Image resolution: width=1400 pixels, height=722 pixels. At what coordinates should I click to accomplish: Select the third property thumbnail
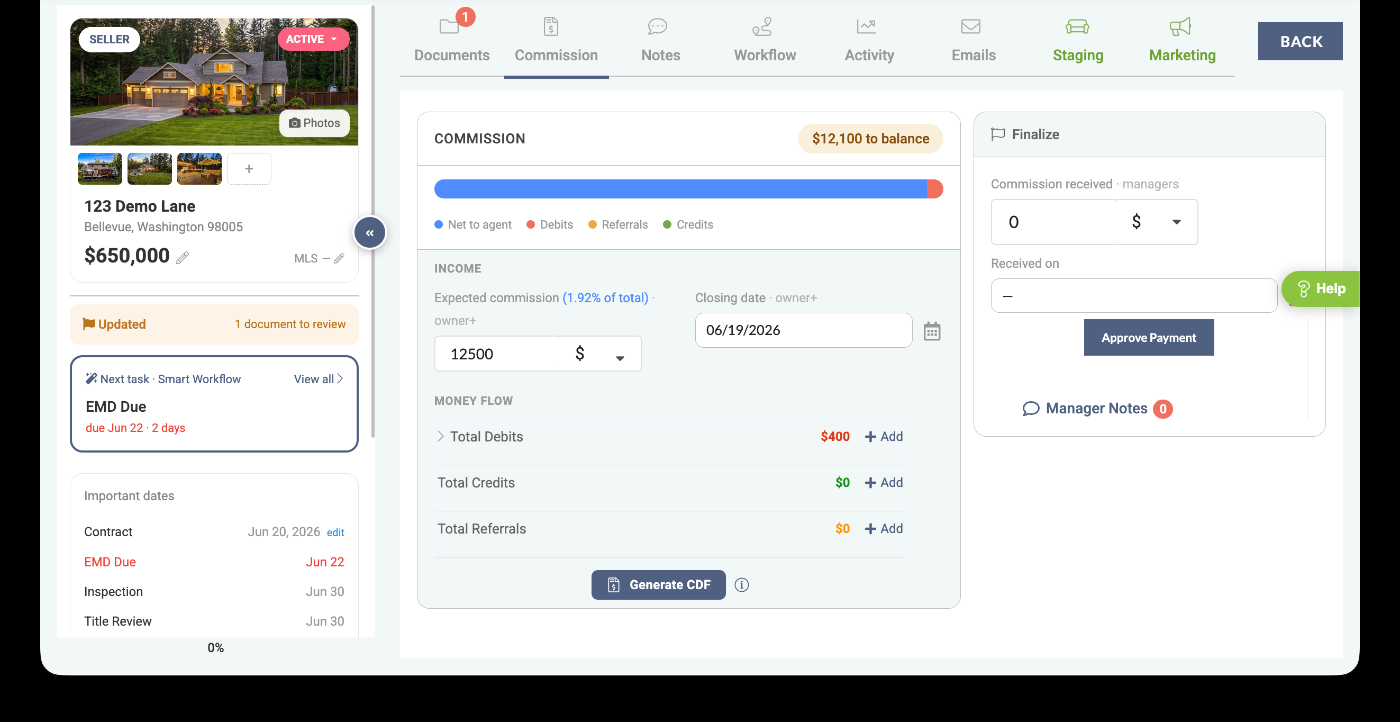[199, 169]
